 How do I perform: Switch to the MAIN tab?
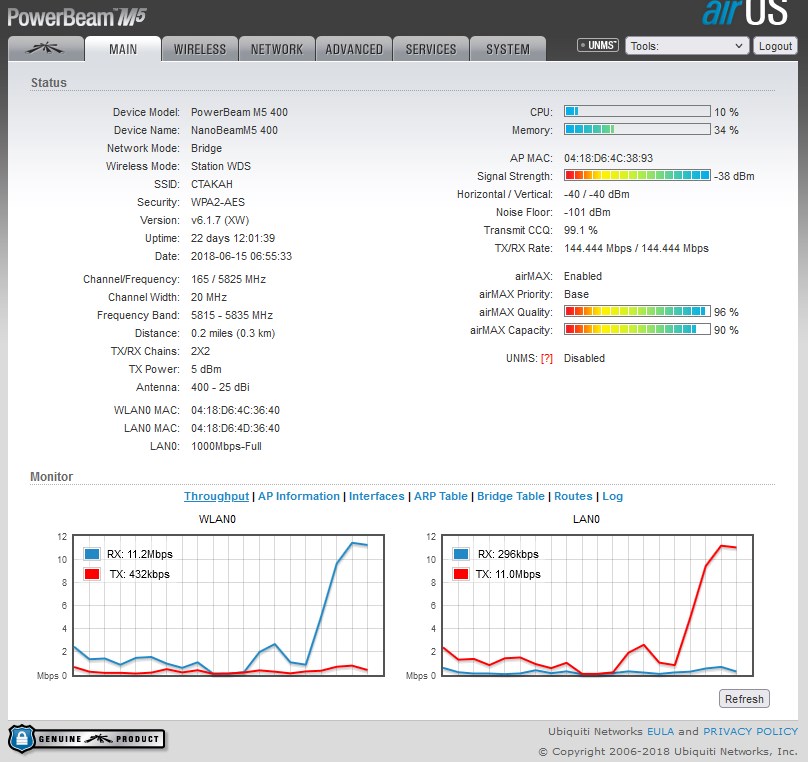point(123,49)
